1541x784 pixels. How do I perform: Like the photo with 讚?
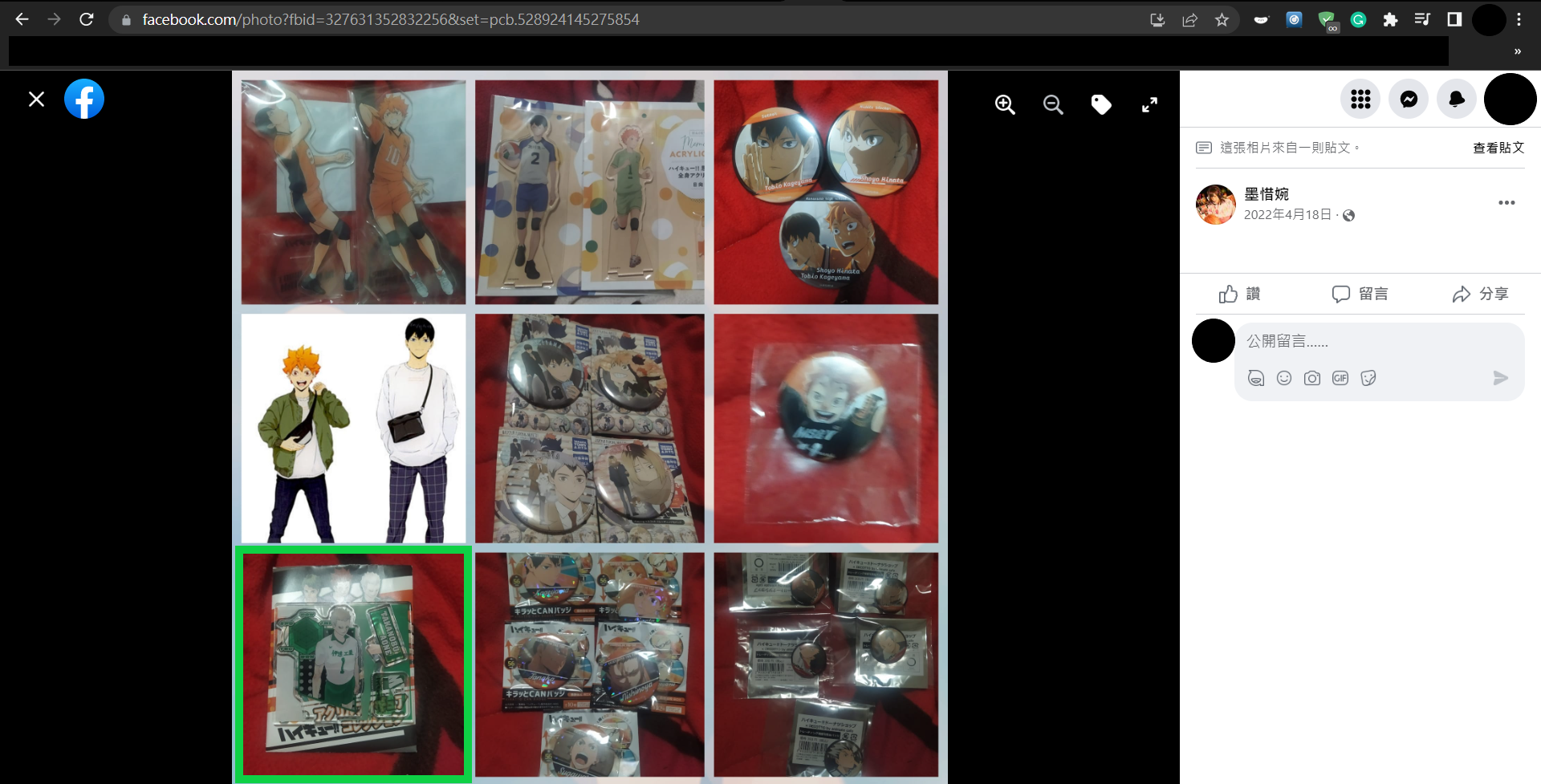coord(1239,294)
